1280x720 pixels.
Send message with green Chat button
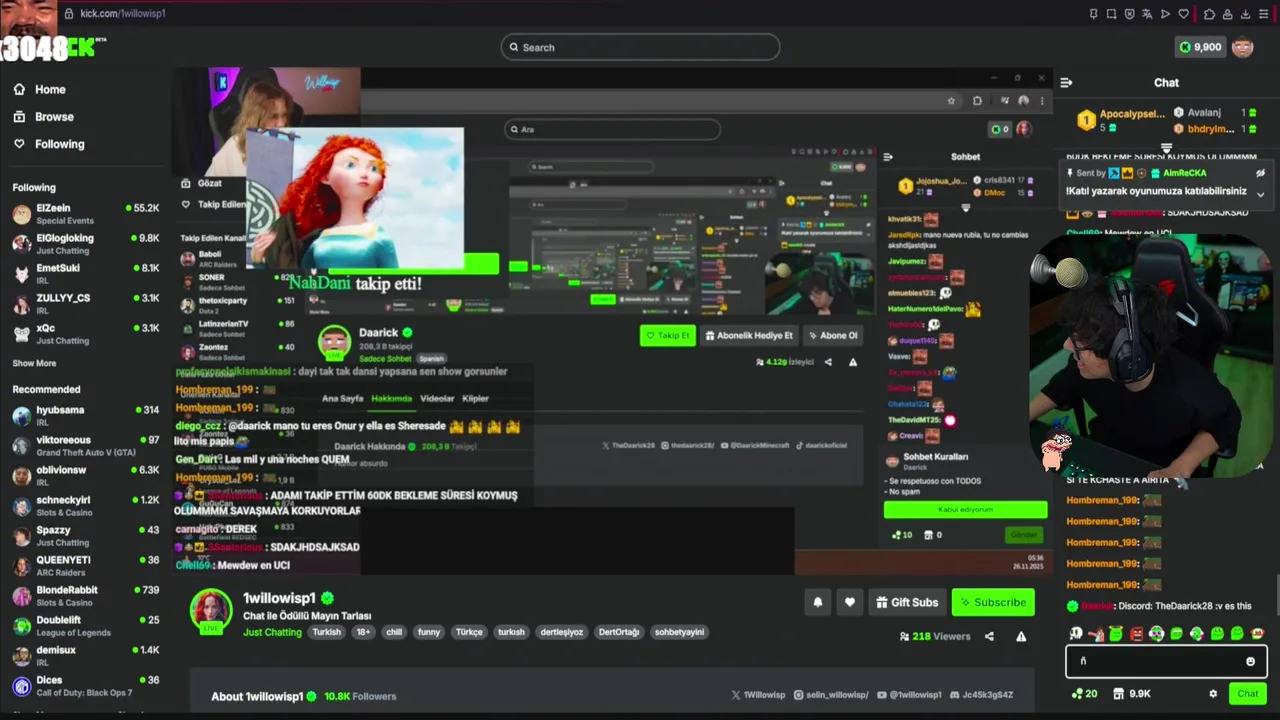pyautogui.click(x=1247, y=693)
